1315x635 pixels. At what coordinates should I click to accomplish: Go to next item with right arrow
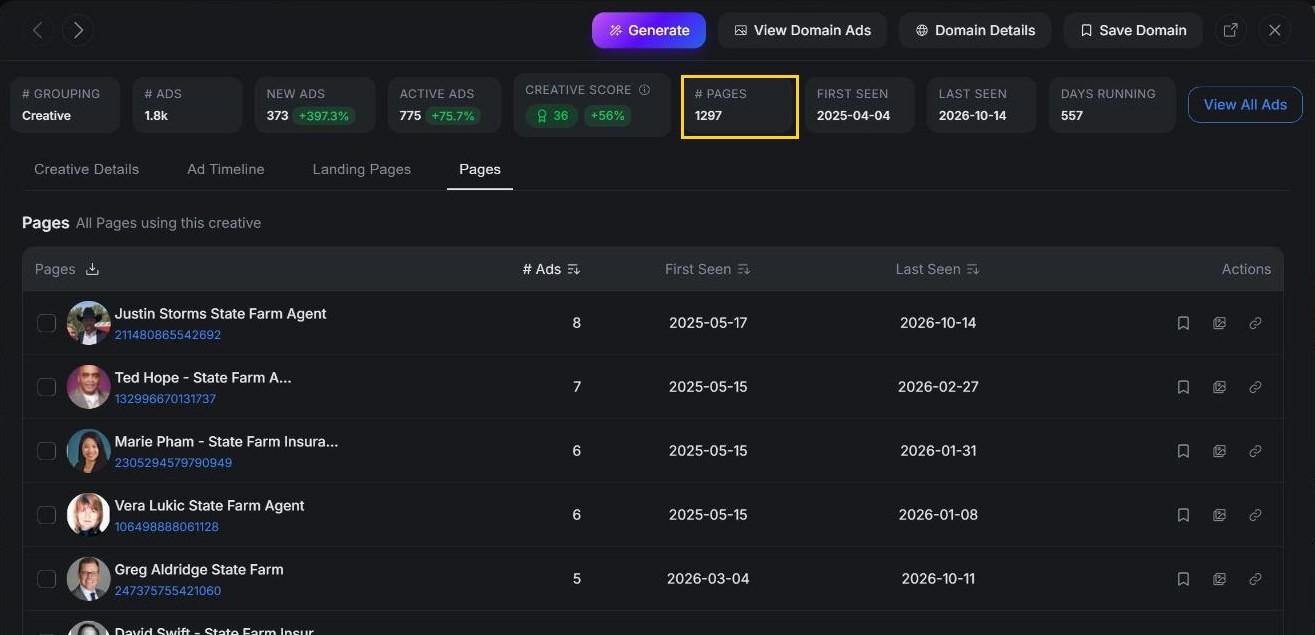[78, 30]
